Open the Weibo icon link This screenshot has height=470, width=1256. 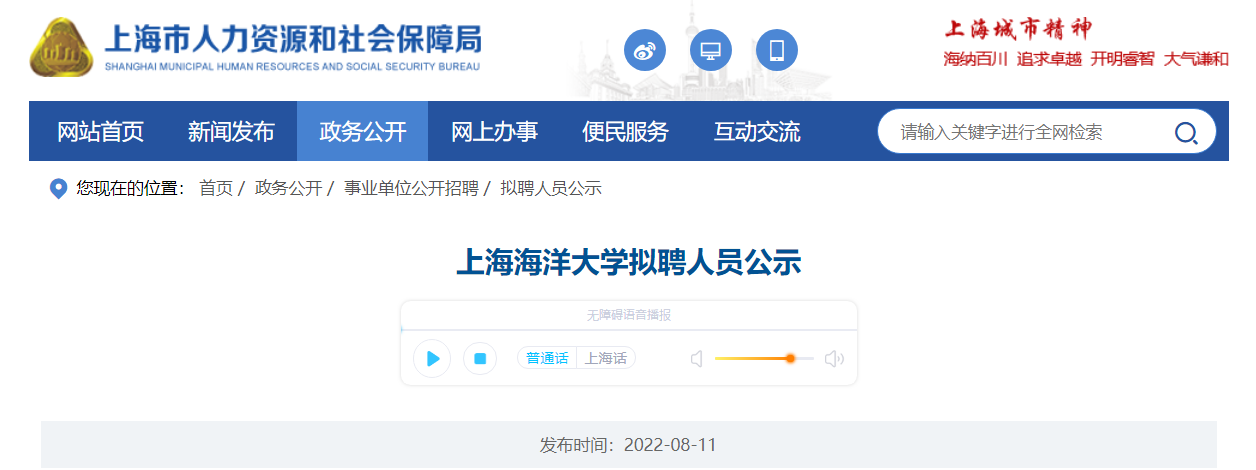pos(645,50)
